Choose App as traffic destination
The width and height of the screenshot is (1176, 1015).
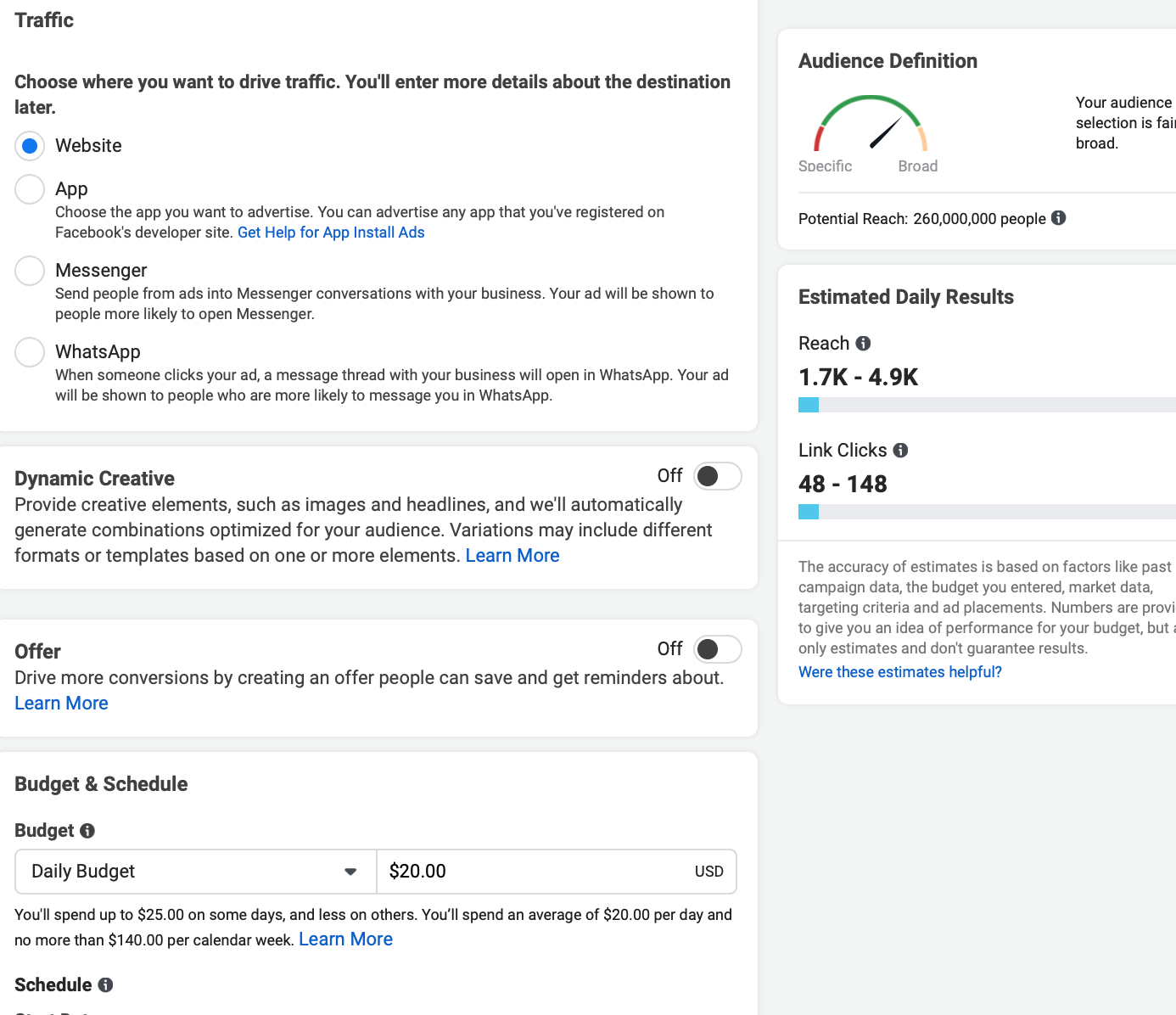[x=30, y=188]
